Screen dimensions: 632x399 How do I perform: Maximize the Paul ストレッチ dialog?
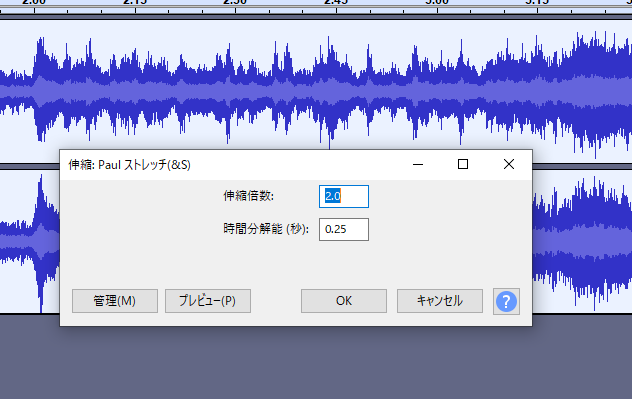pos(463,164)
